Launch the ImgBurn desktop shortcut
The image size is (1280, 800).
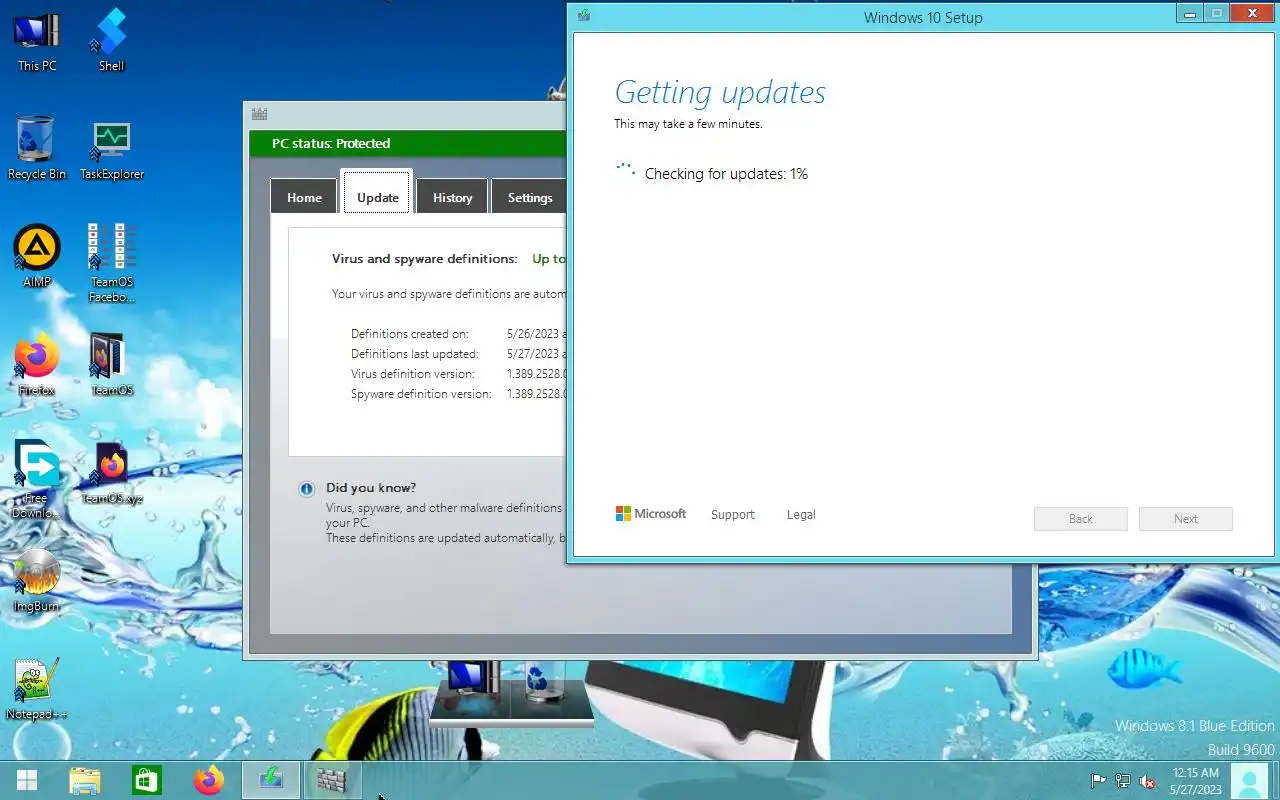pos(37,580)
